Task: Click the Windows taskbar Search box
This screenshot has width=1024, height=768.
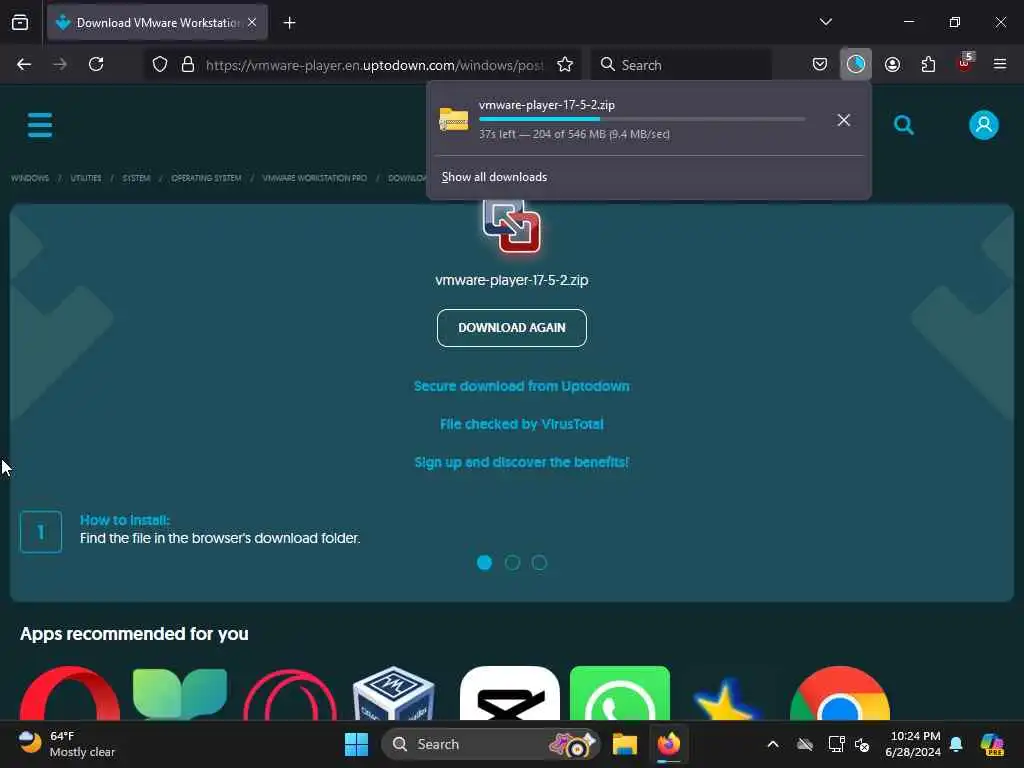Action: tap(490, 744)
